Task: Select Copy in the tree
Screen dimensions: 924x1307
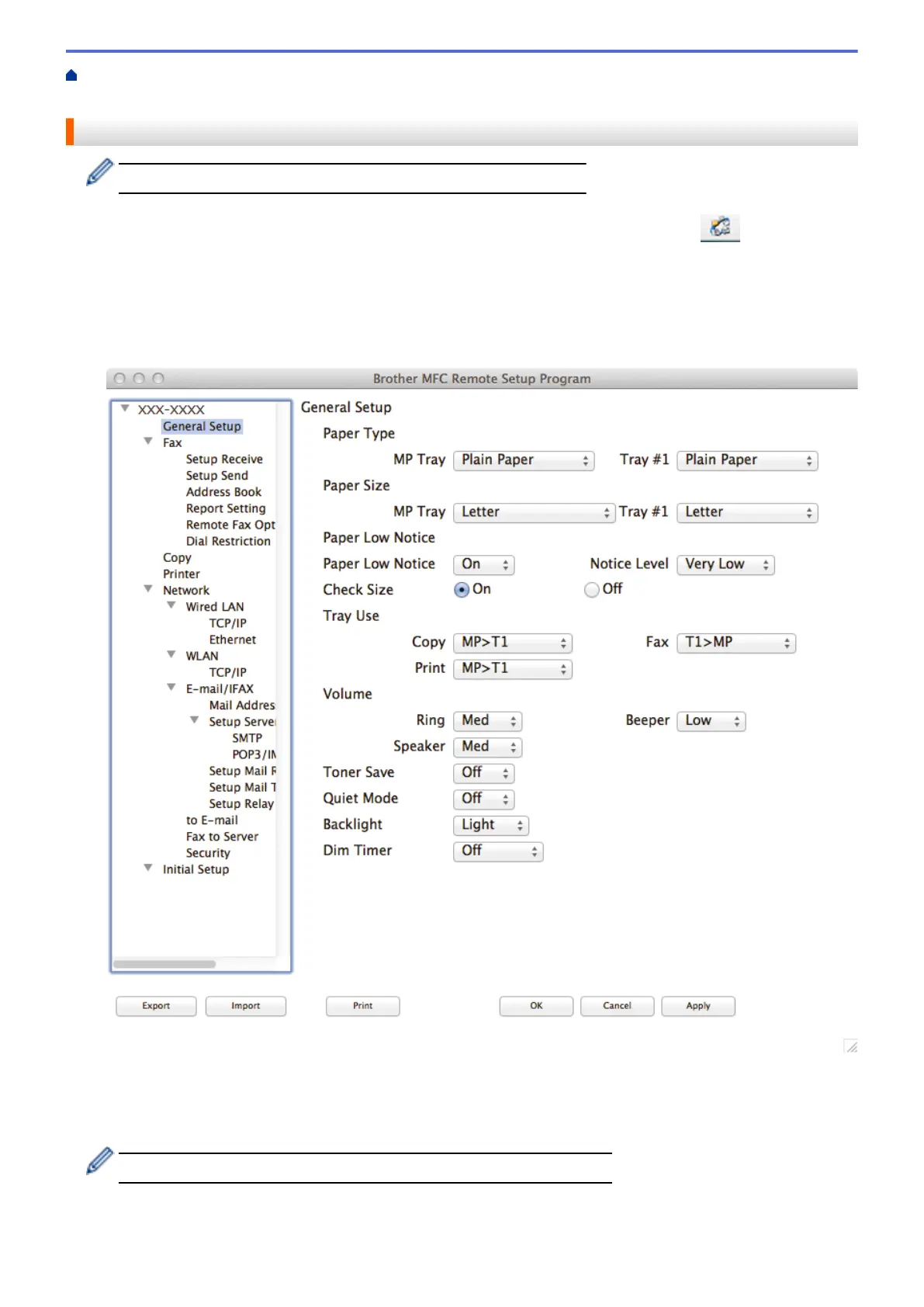Action: [177, 557]
